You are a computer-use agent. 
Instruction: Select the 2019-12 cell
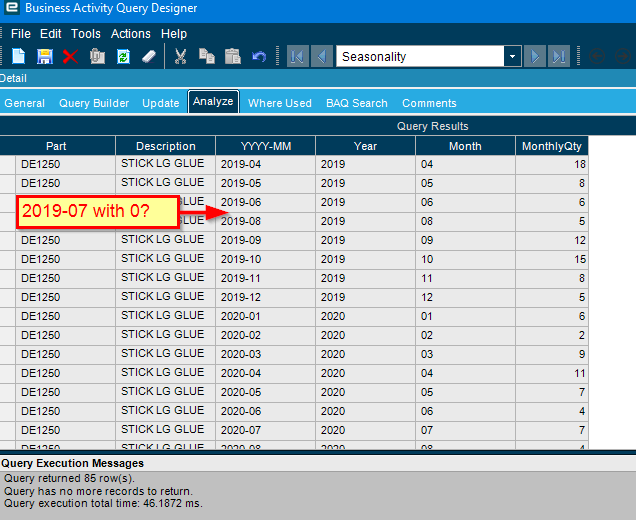pyautogui.click(x=266, y=297)
